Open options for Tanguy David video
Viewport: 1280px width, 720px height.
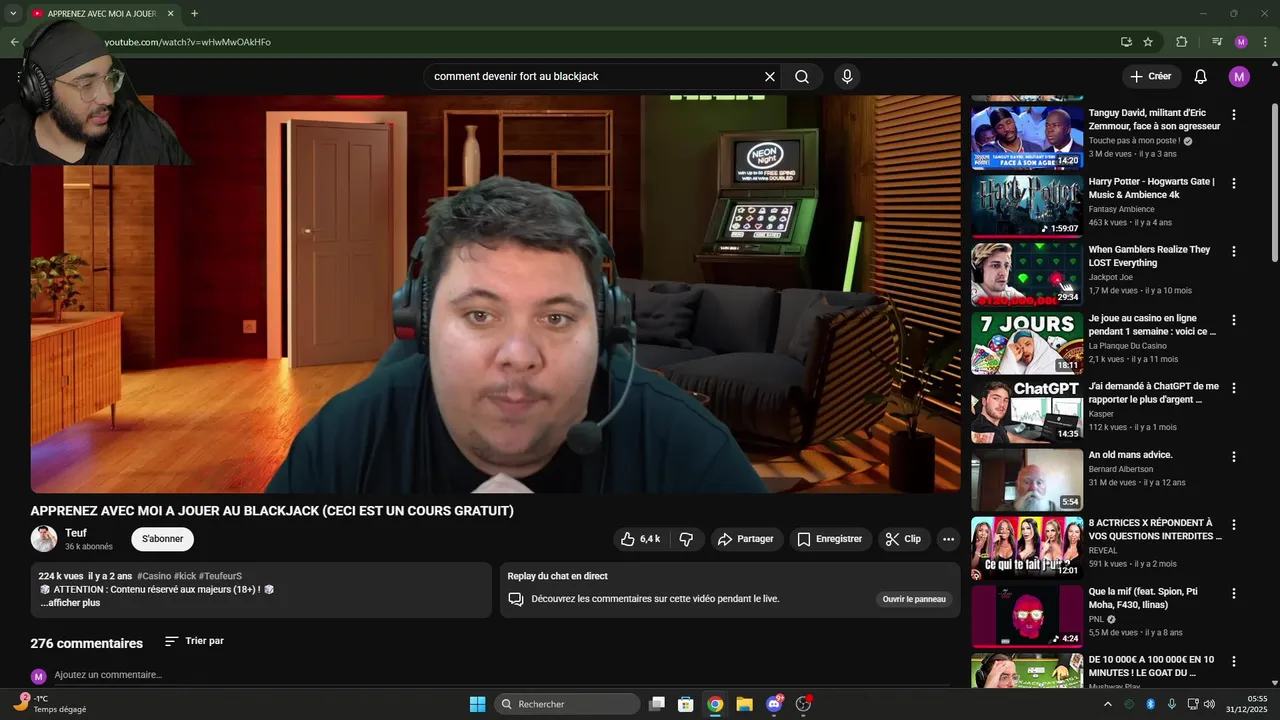pyautogui.click(x=1233, y=115)
